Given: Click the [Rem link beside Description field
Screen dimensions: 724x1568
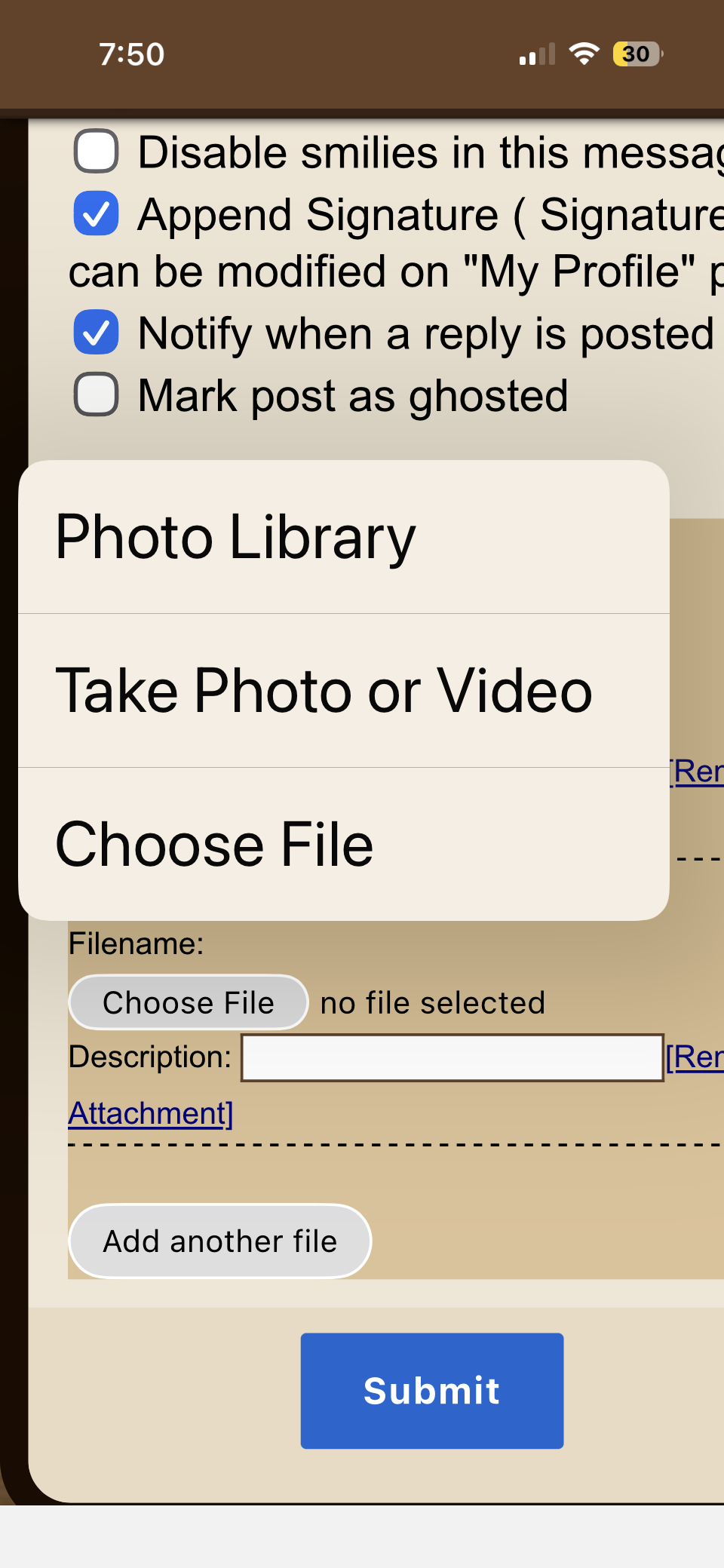Looking at the screenshot, I should coord(695,1057).
